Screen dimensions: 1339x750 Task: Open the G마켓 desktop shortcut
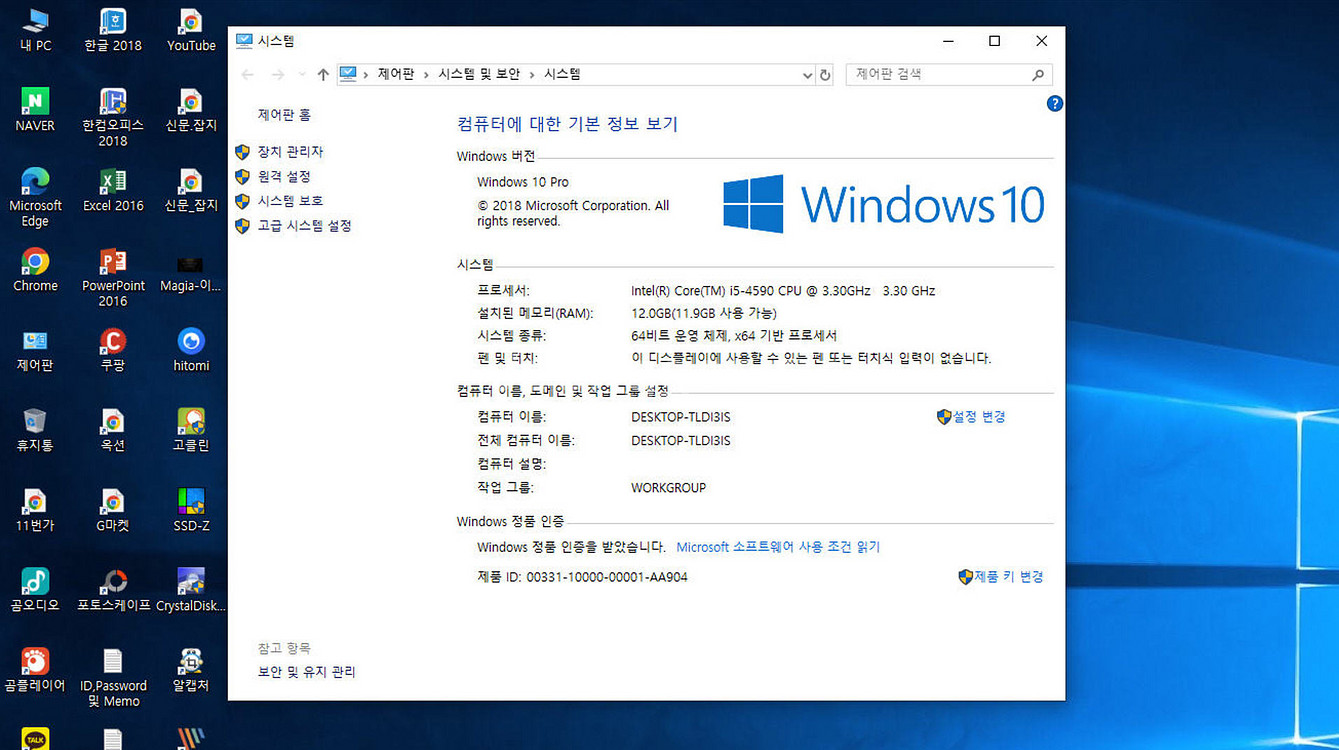(113, 509)
